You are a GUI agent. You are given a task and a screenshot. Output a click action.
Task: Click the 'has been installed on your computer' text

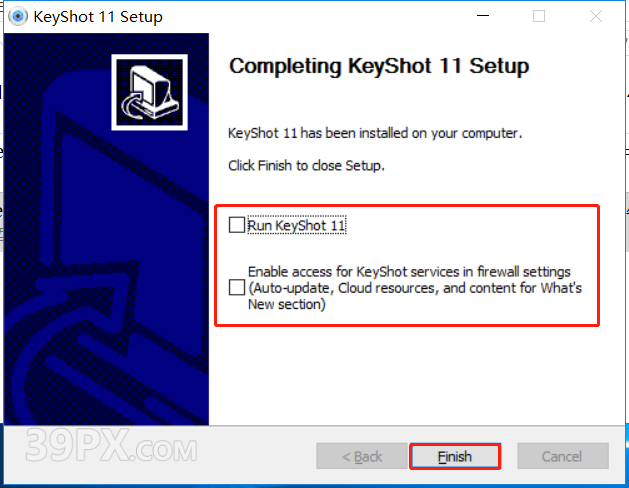coord(411,133)
